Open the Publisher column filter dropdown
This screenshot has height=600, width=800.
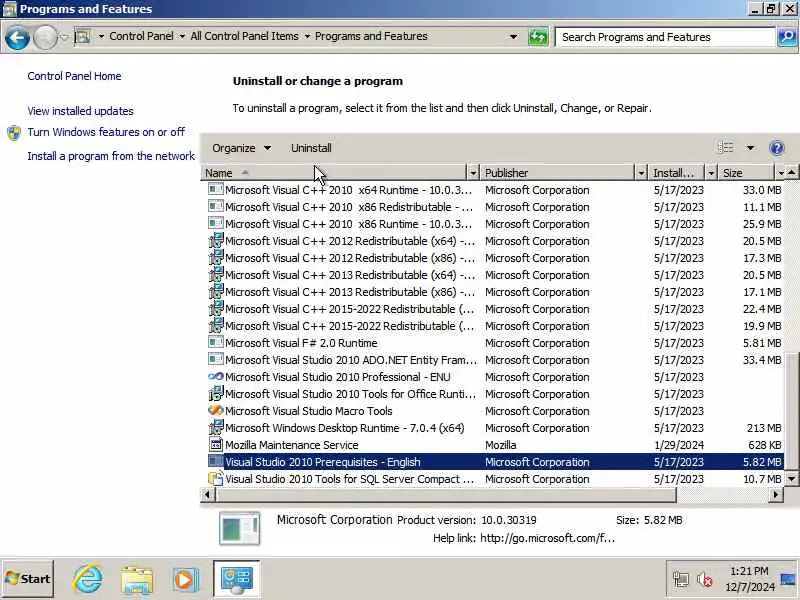click(x=641, y=173)
